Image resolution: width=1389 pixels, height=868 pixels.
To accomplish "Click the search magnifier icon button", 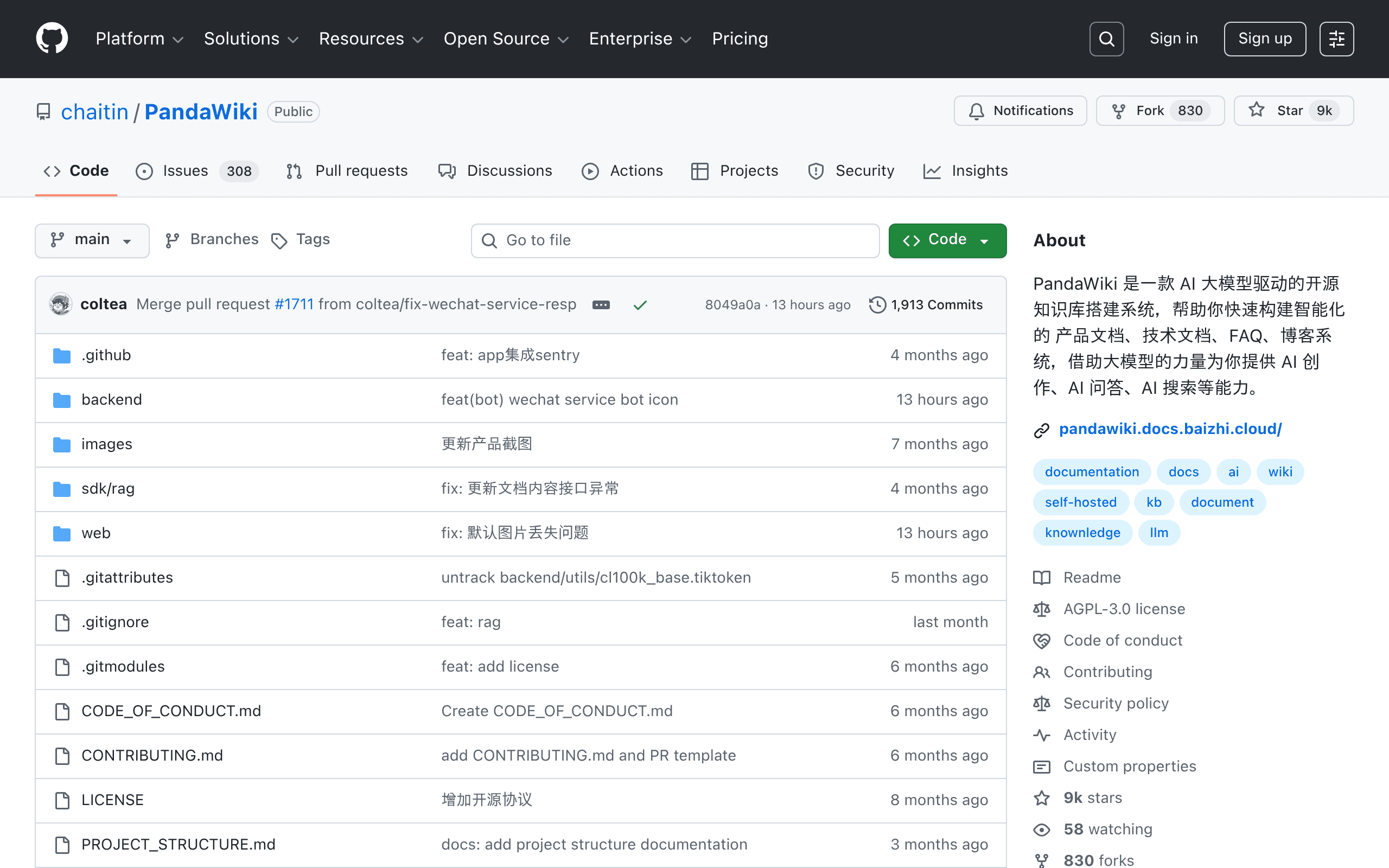I will [x=1106, y=39].
